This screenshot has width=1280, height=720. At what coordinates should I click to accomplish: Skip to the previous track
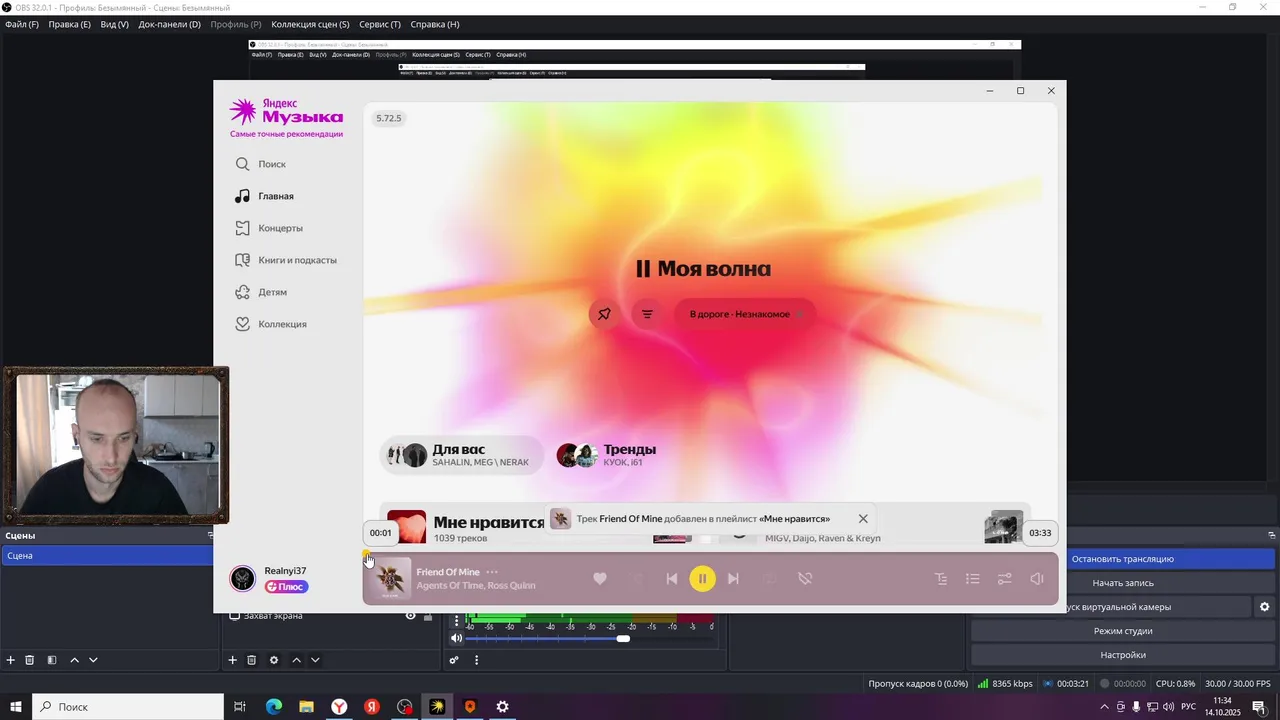(x=672, y=579)
